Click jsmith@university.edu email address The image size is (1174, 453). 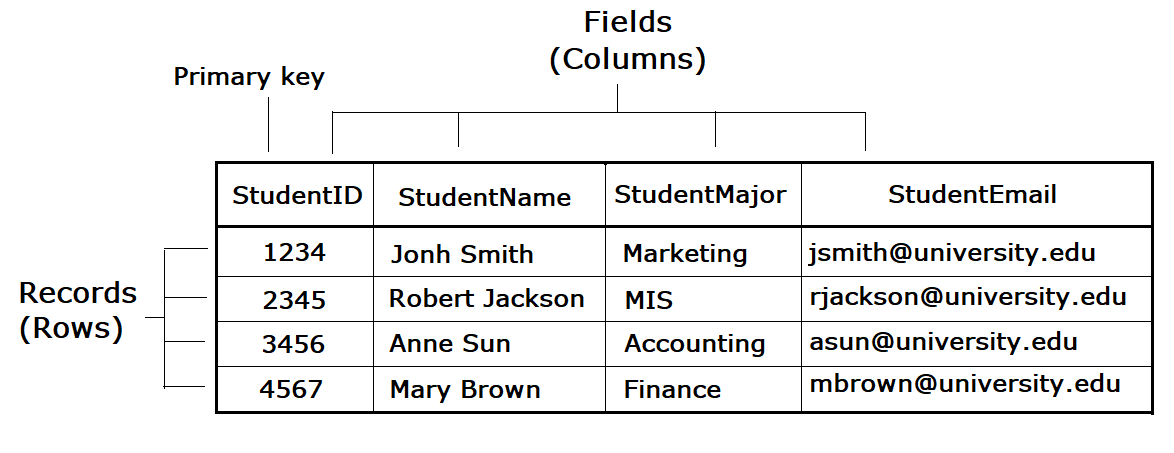click(x=952, y=252)
